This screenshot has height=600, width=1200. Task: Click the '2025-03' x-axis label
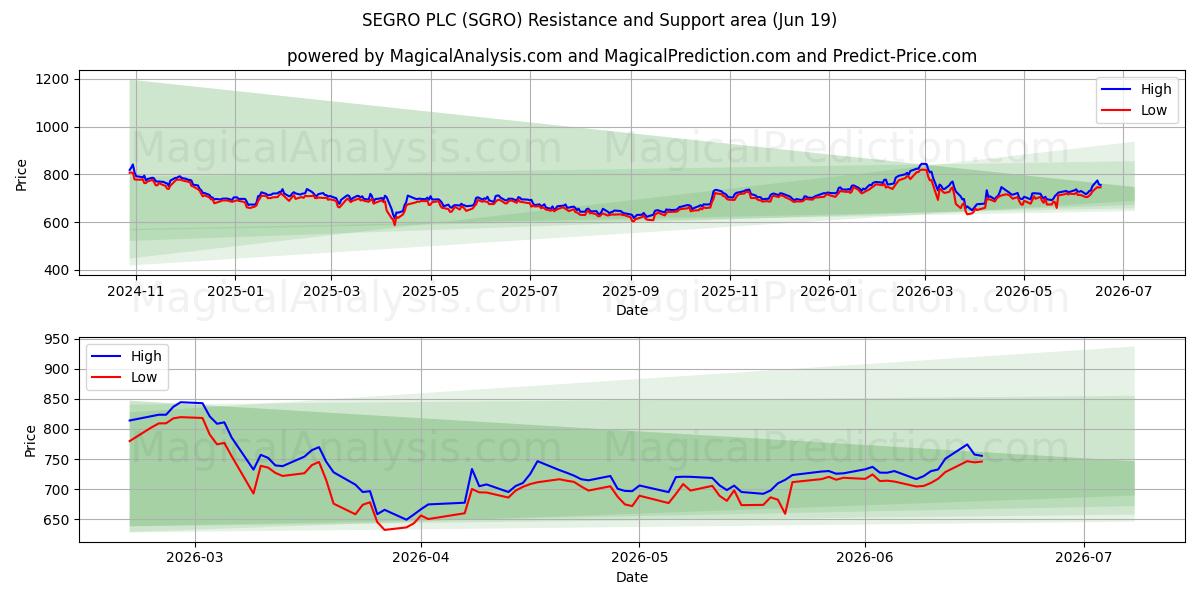[331, 291]
